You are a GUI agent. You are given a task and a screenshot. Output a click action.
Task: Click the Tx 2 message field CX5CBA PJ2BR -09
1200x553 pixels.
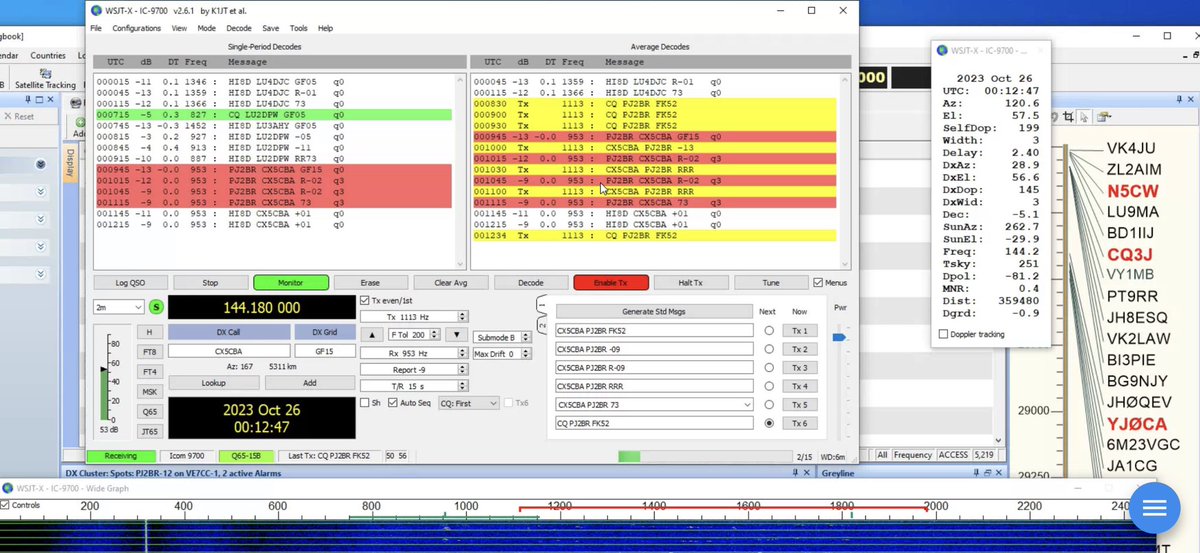pos(654,349)
